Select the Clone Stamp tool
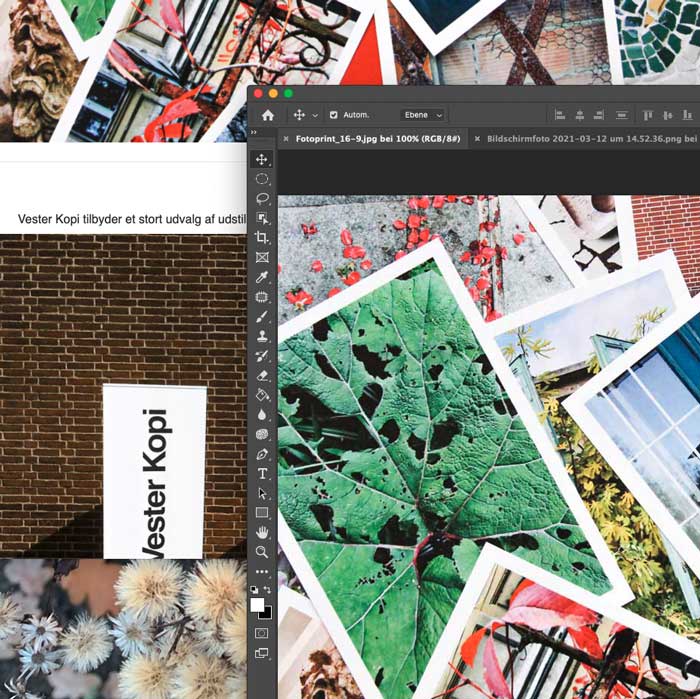Viewport: 700px width, 699px height. point(262,336)
